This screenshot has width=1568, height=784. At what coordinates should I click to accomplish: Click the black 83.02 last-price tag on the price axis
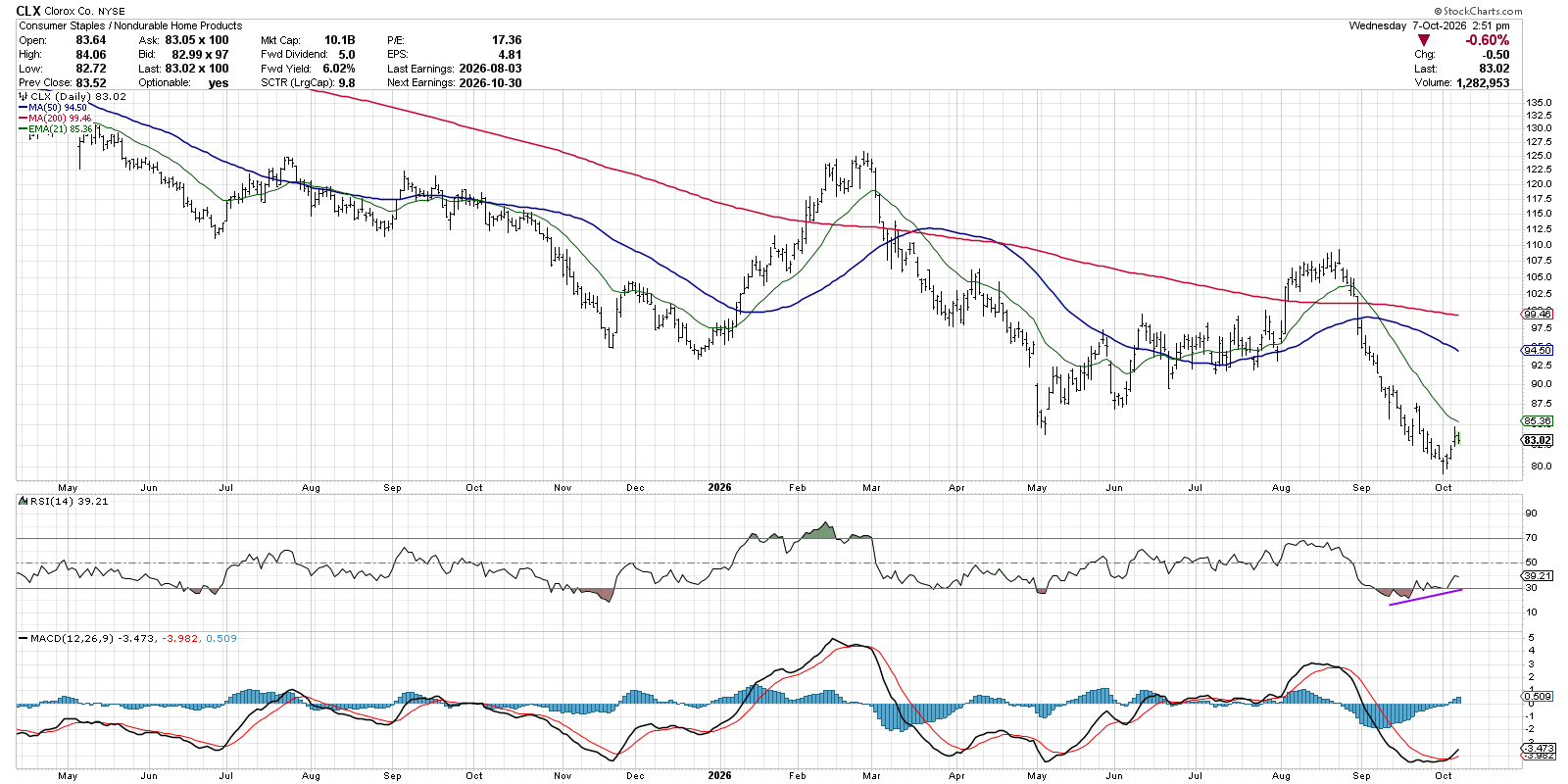(1538, 441)
